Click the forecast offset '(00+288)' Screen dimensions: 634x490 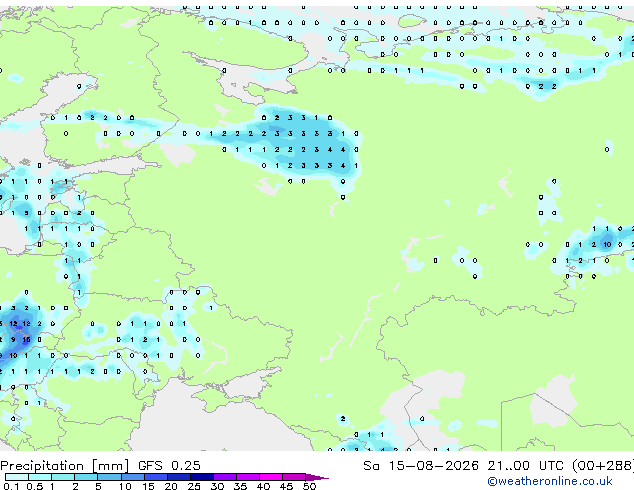[x=603, y=466]
